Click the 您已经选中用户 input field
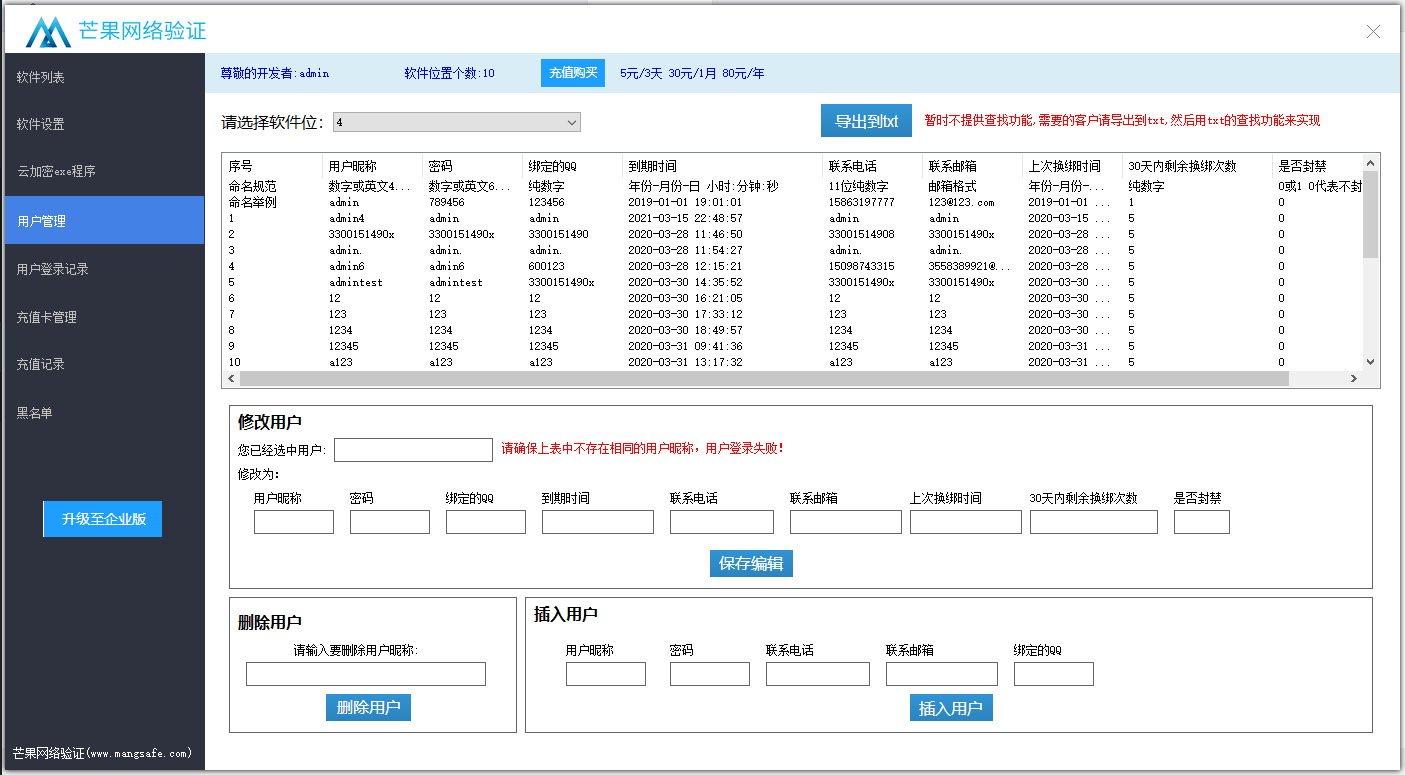 tap(413, 450)
